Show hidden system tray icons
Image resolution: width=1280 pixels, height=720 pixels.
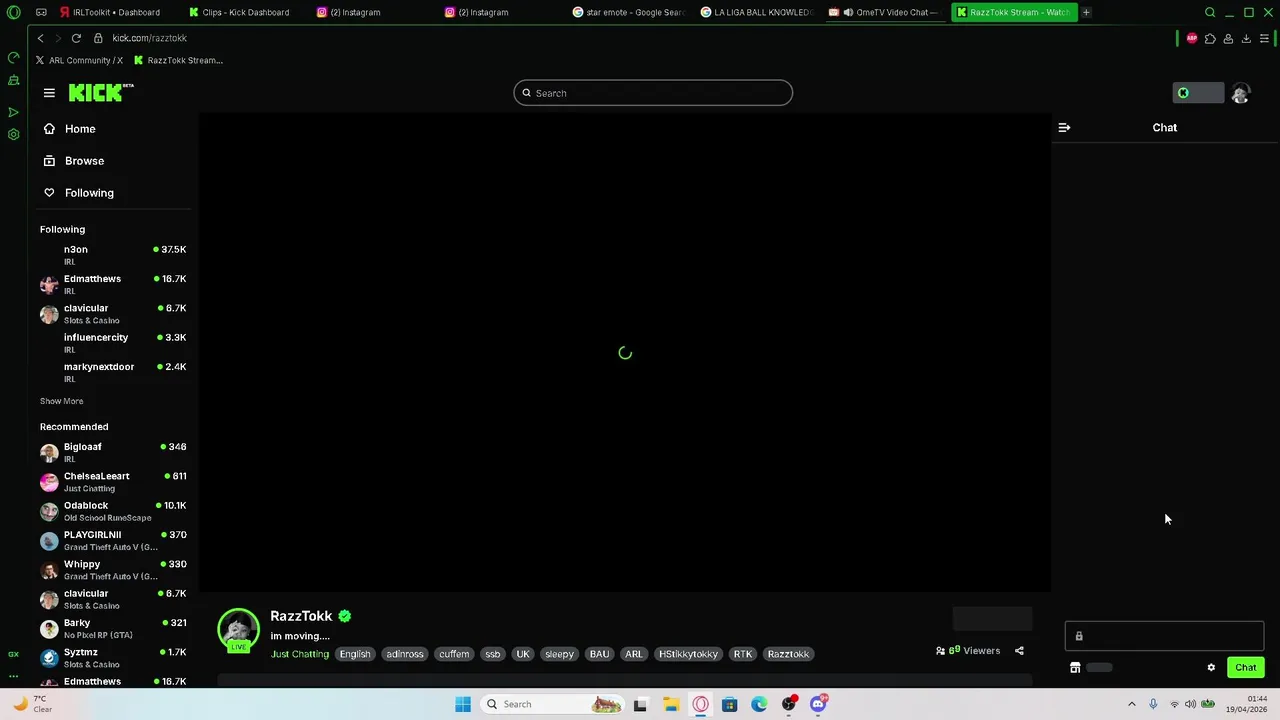(x=1132, y=704)
